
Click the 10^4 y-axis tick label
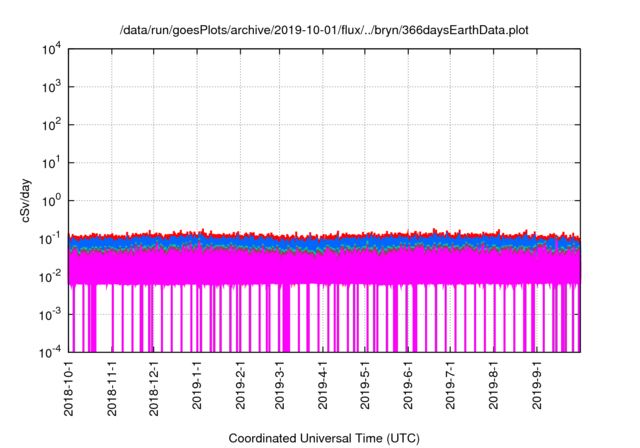[50, 49]
